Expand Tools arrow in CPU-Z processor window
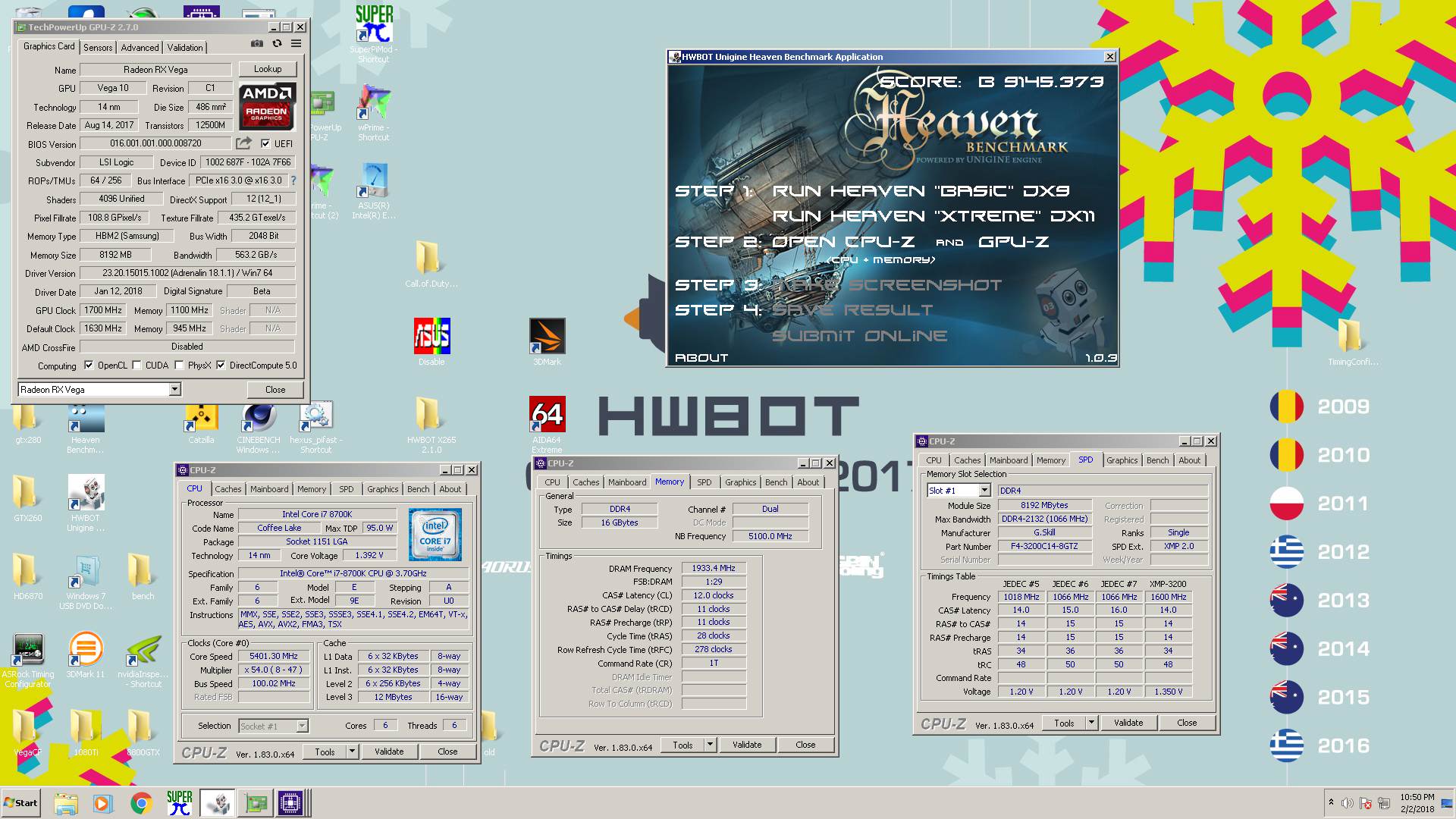Screen dimensions: 1456x819 (352, 752)
